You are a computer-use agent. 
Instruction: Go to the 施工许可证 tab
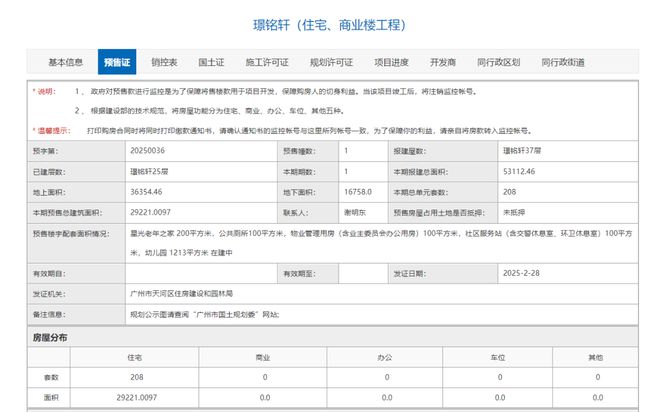coord(267,62)
